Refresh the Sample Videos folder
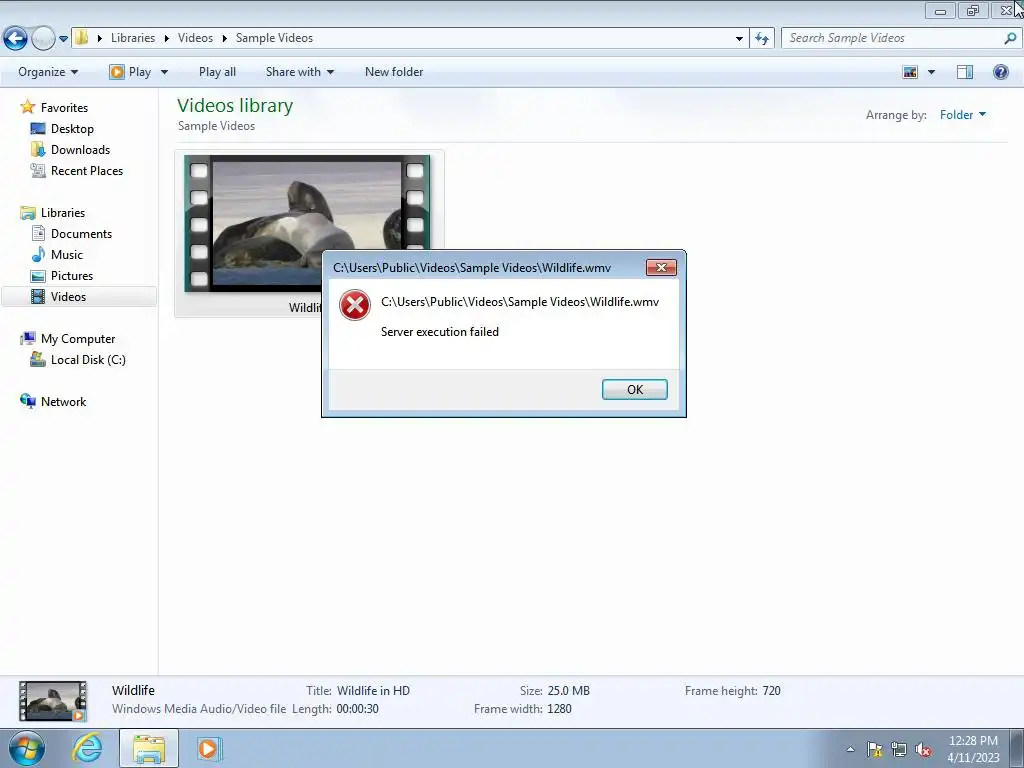Viewport: 1024px width, 768px height. pyautogui.click(x=761, y=39)
